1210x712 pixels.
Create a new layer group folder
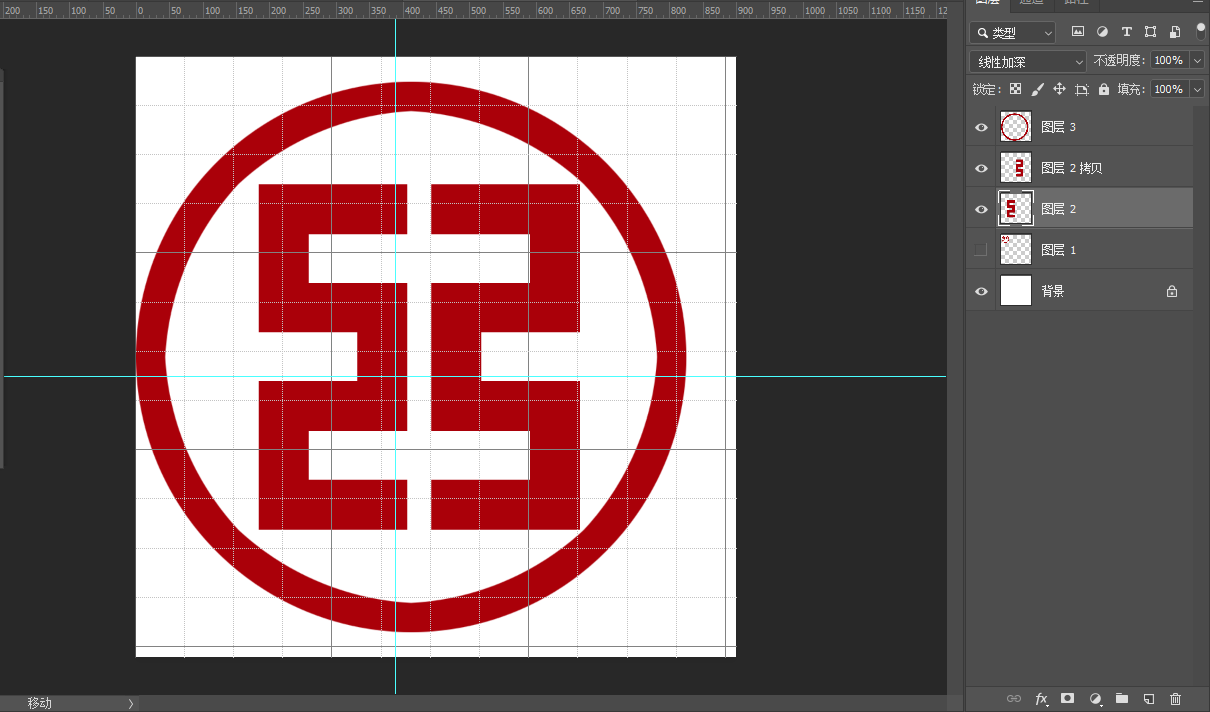(x=1122, y=698)
